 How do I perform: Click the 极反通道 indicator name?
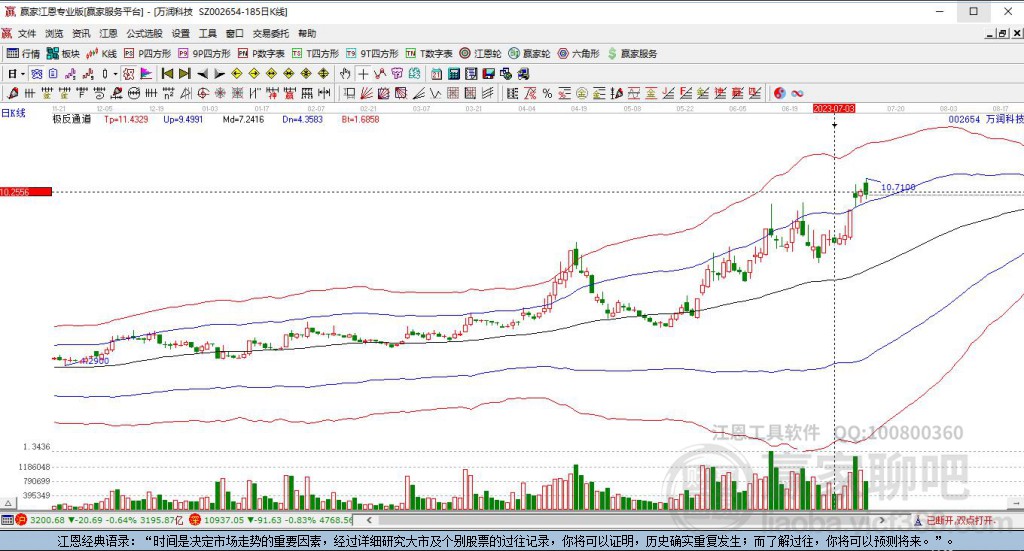point(72,119)
